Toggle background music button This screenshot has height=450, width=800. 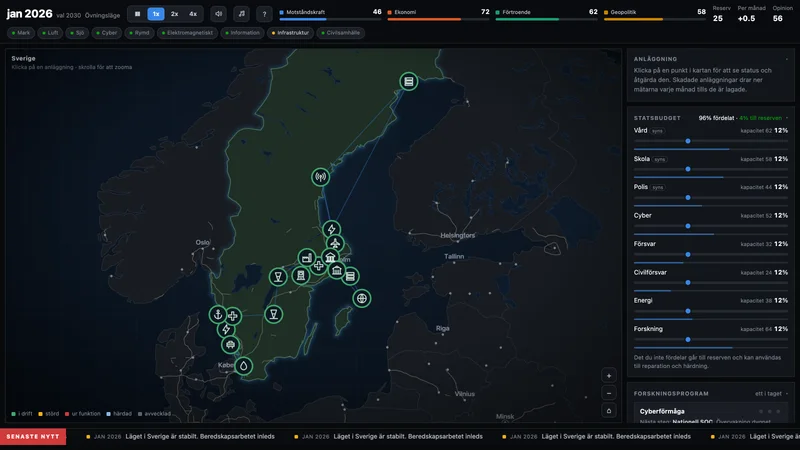click(242, 14)
